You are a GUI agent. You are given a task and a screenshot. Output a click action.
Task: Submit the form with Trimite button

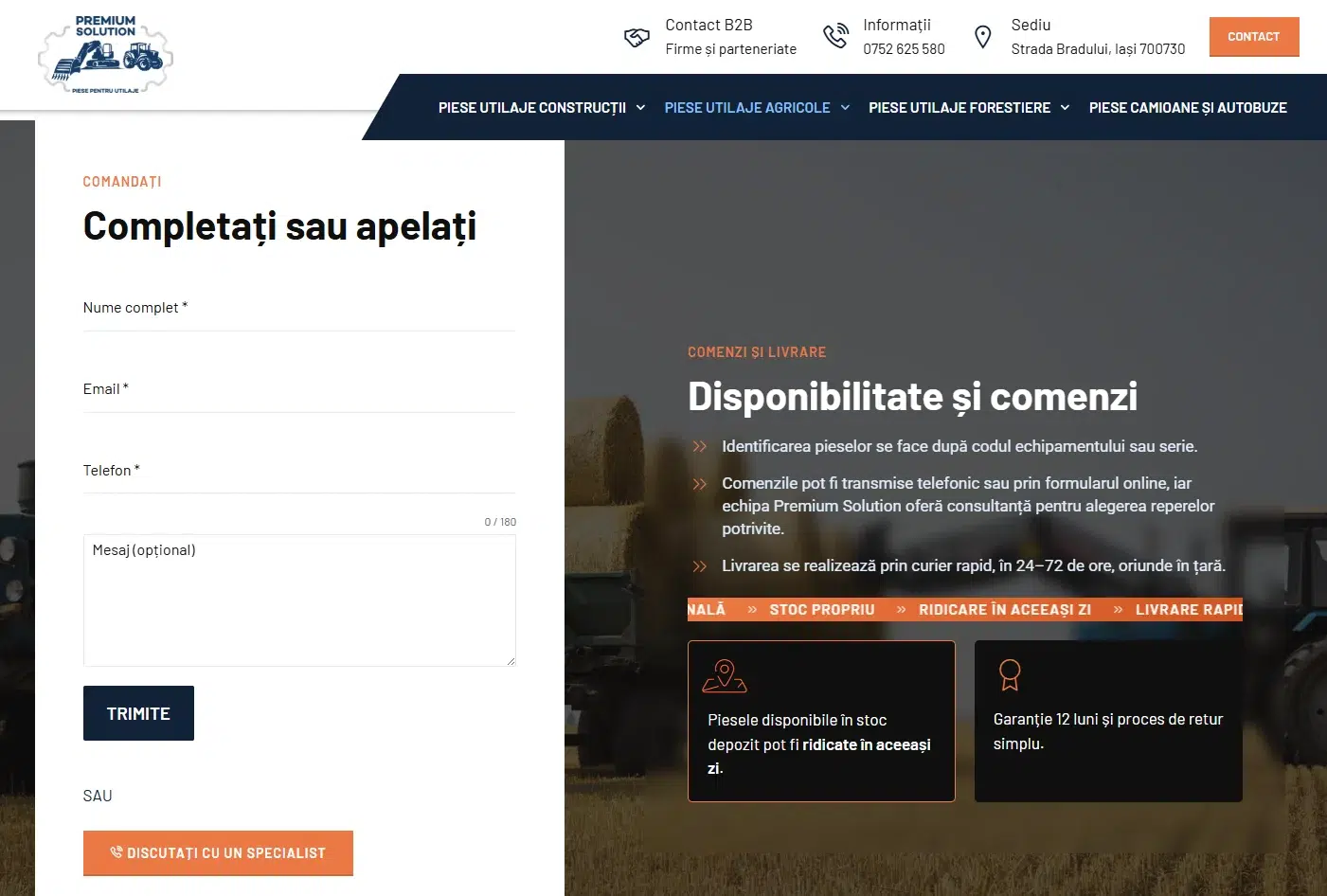(x=138, y=713)
